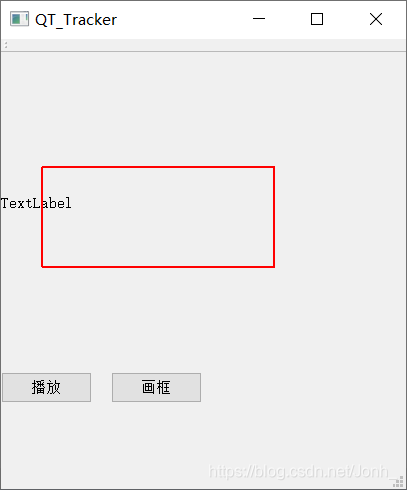Image resolution: width=407 pixels, height=490 pixels.
Task: Click the red rectangle bottom-left corner
Action: point(42,267)
